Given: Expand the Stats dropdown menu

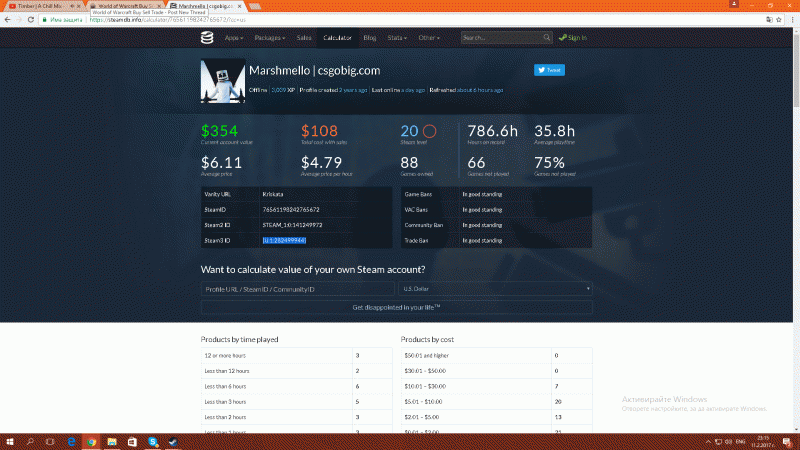Looking at the screenshot, I should [396, 38].
